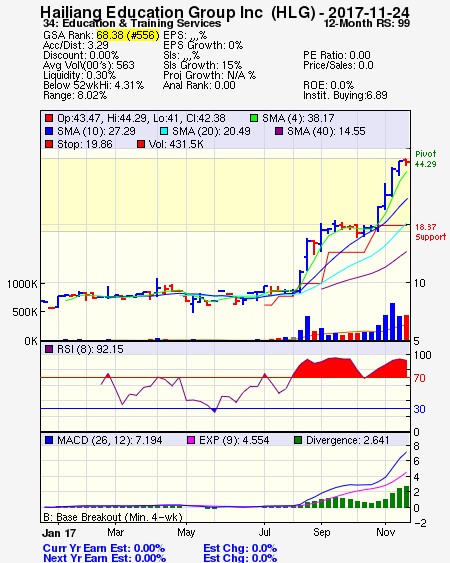This screenshot has width=450, height=563.
Task: Click the Sep date axis label
Action: (321, 532)
